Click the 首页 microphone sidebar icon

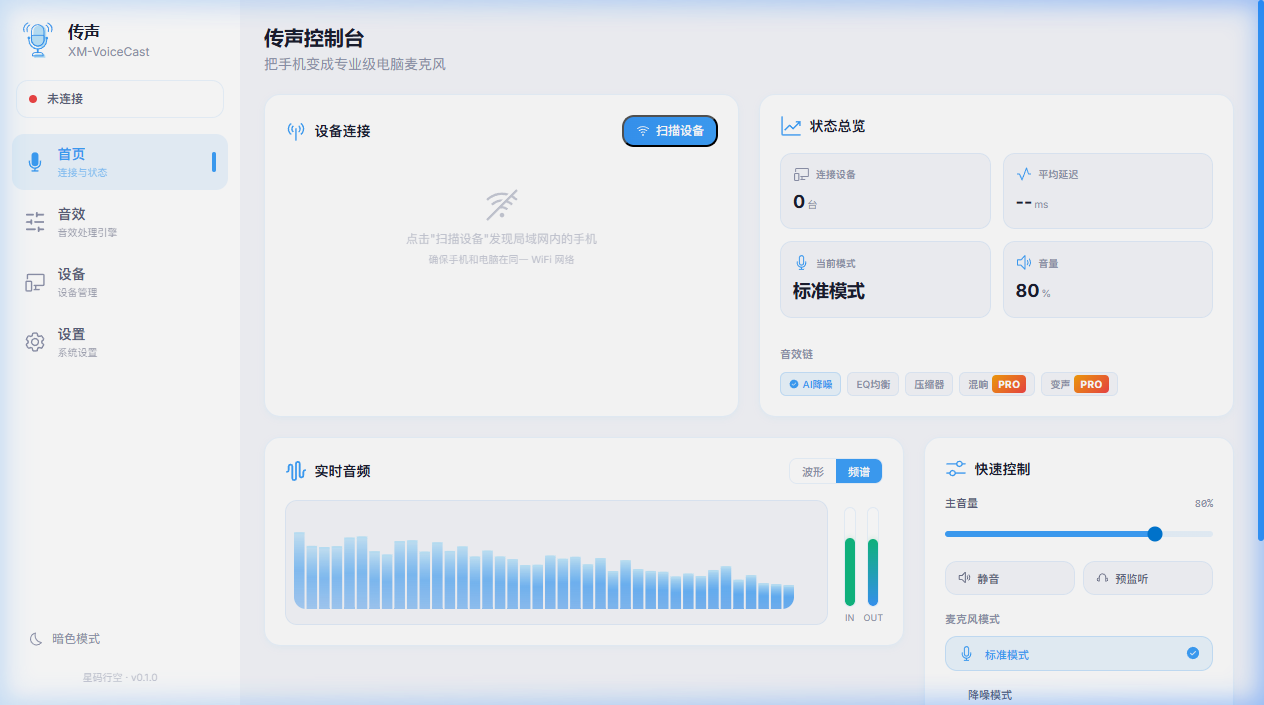[x=35, y=162]
